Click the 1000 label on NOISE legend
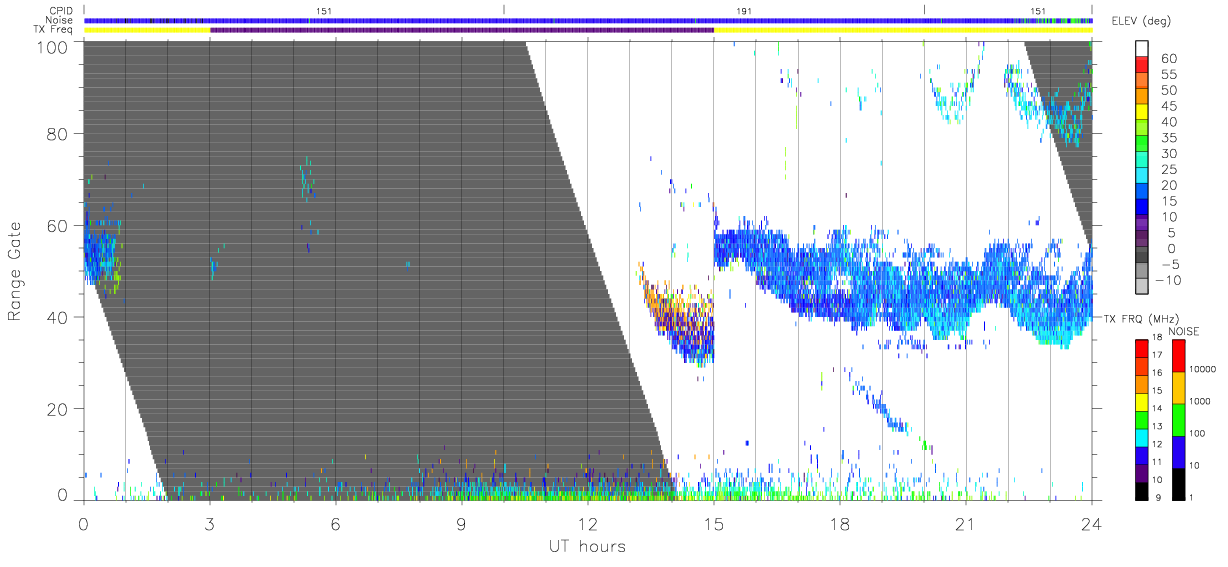This screenshot has height=567, width=1228. [x=1199, y=401]
